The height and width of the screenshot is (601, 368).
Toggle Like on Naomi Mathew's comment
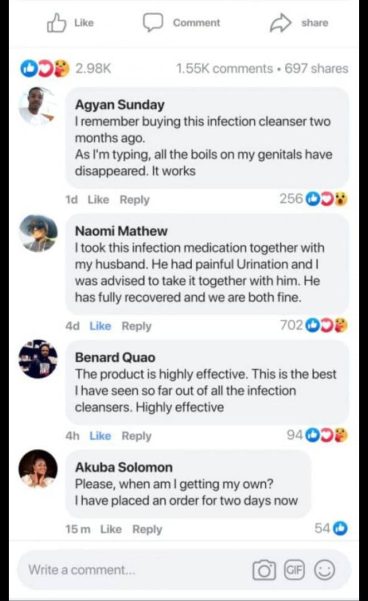[100, 326]
